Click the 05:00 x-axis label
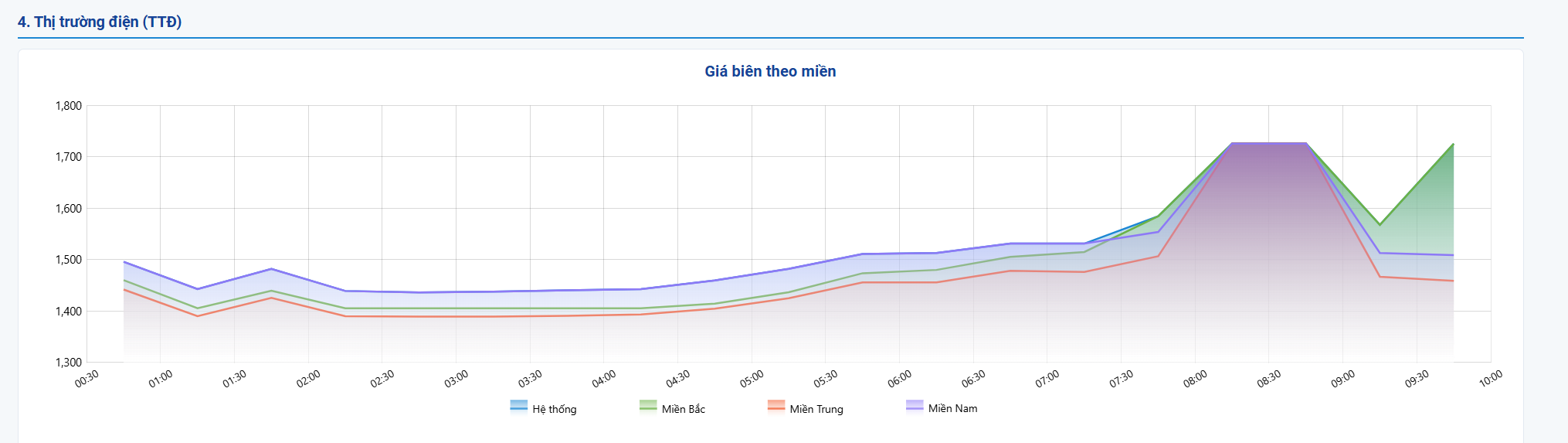 point(752,379)
